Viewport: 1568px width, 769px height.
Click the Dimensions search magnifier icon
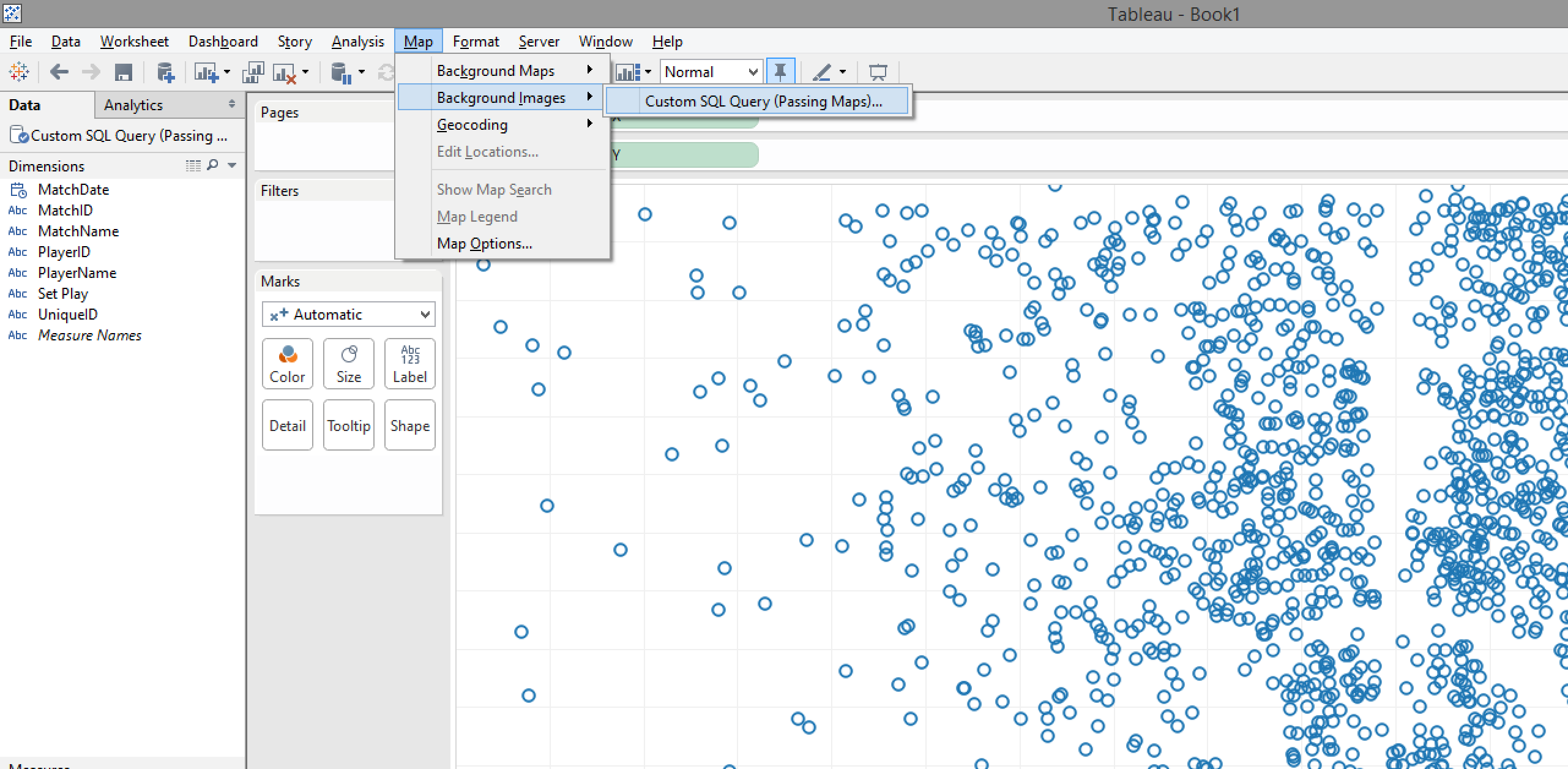212,165
